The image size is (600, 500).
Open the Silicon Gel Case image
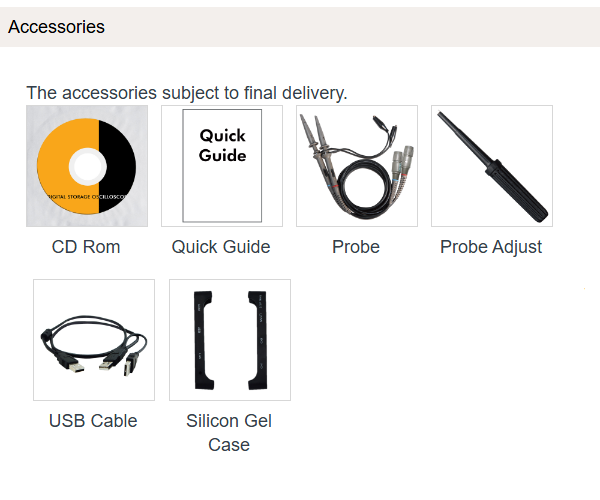pos(230,340)
